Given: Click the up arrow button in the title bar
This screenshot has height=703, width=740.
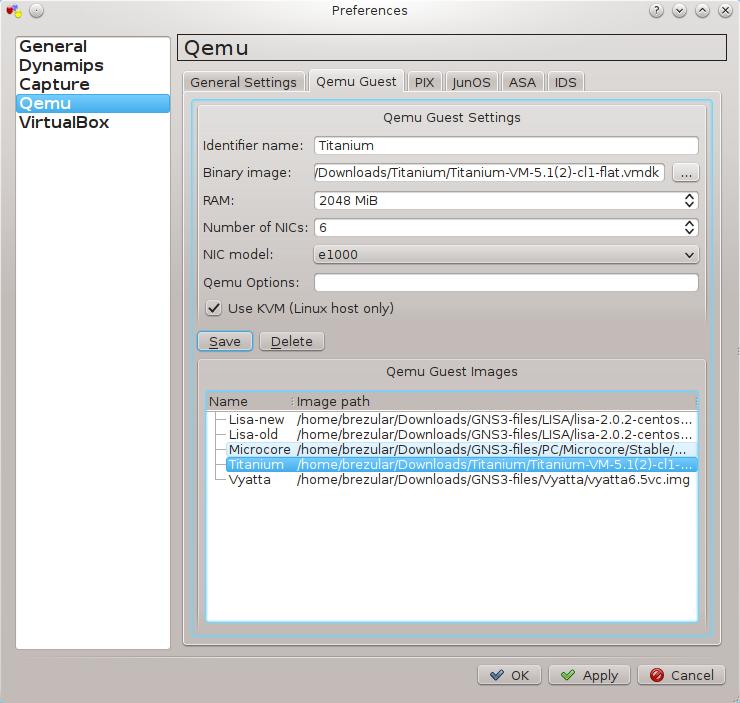Looking at the screenshot, I should pos(702,10).
